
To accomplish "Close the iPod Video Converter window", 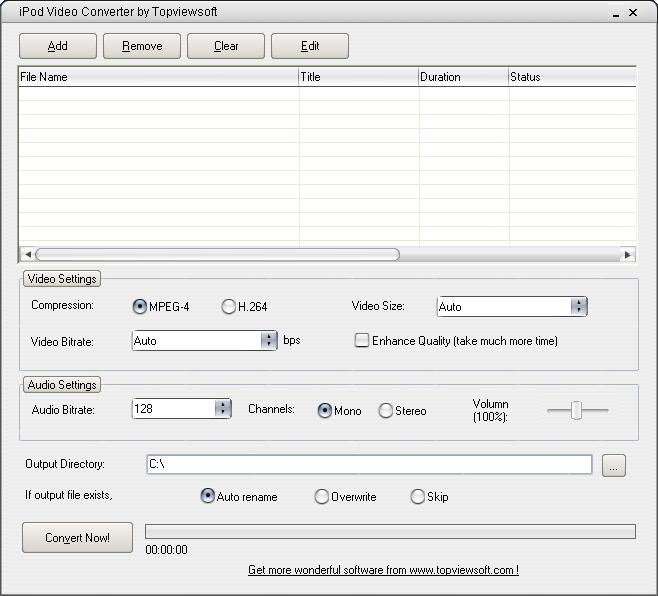I will click(x=633, y=13).
